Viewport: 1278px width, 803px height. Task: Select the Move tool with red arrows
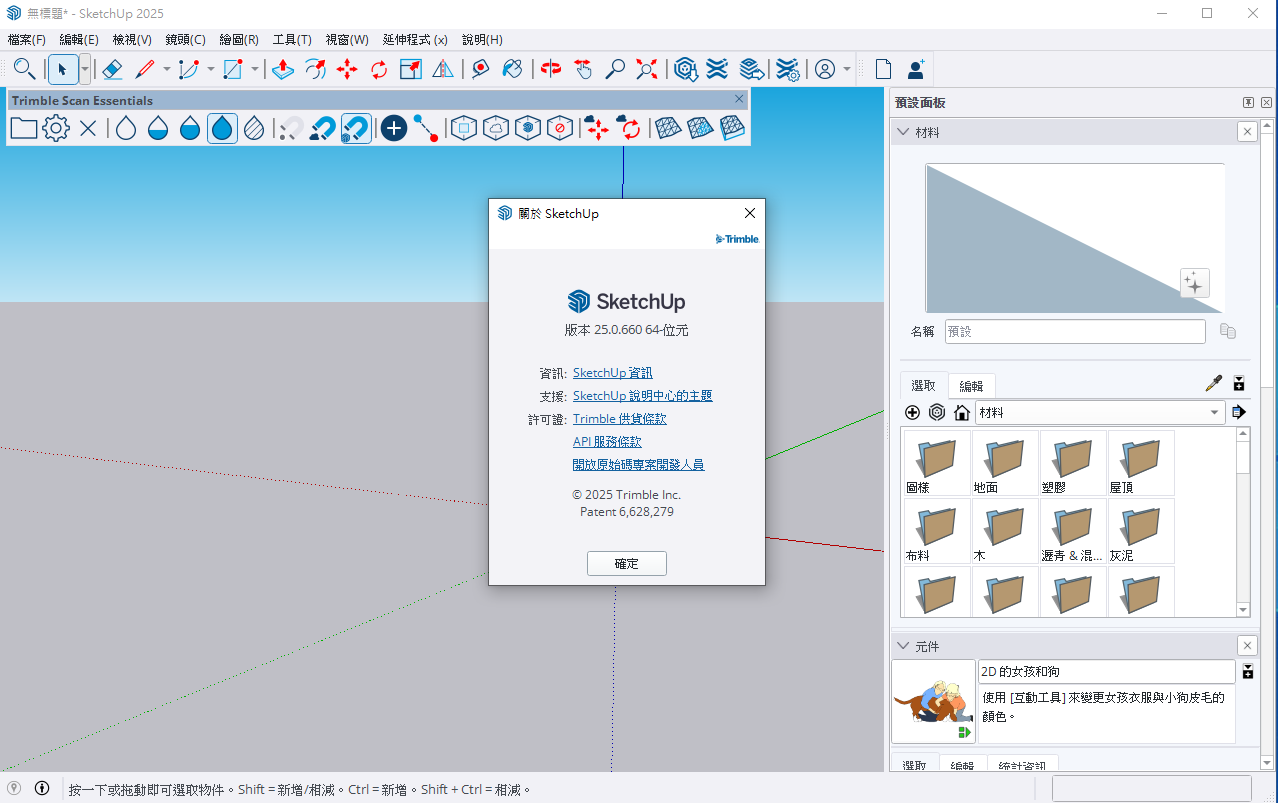pyautogui.click(x=347, y=69)
